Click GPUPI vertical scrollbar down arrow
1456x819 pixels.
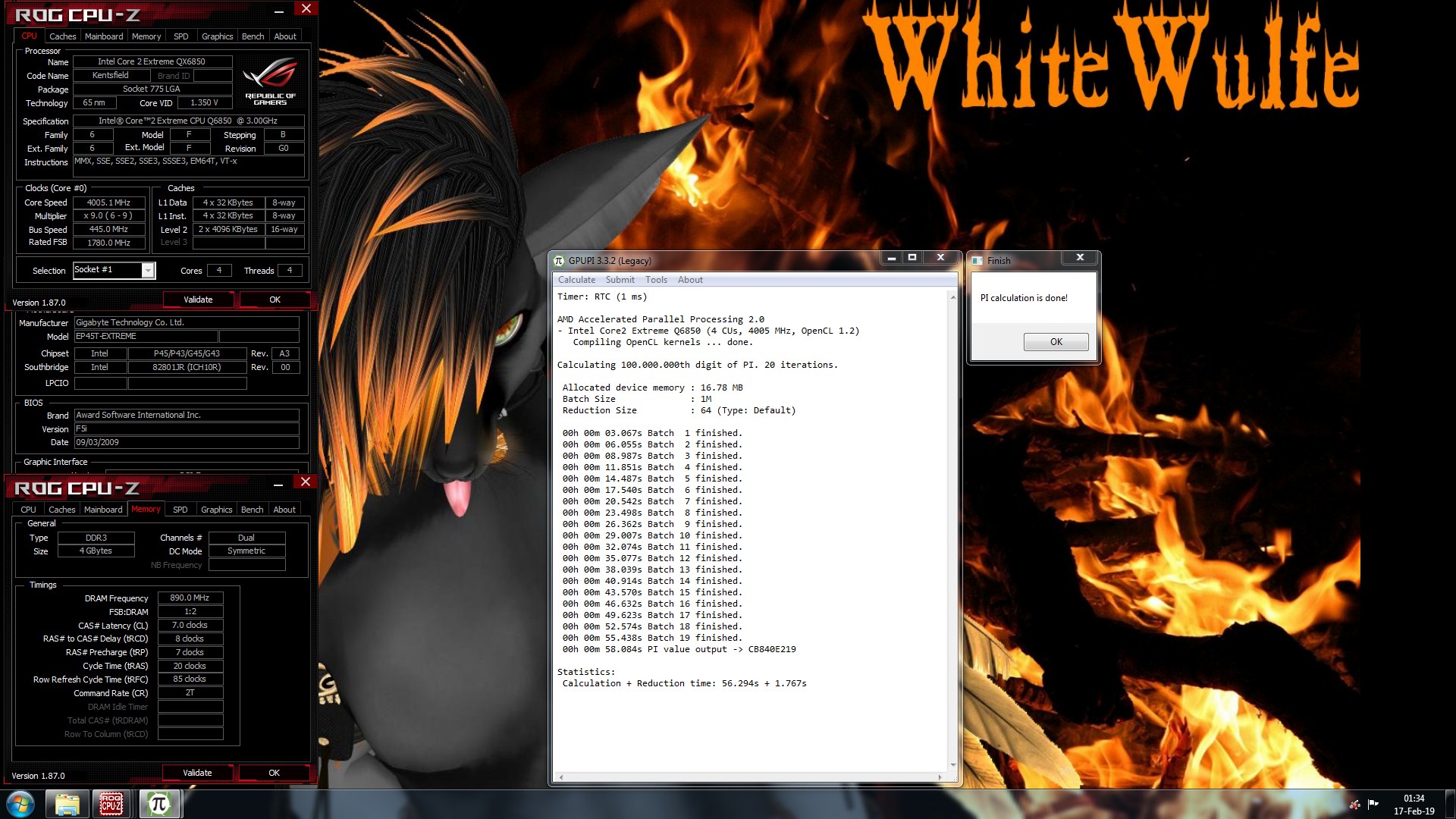click(x=953, y=765)
